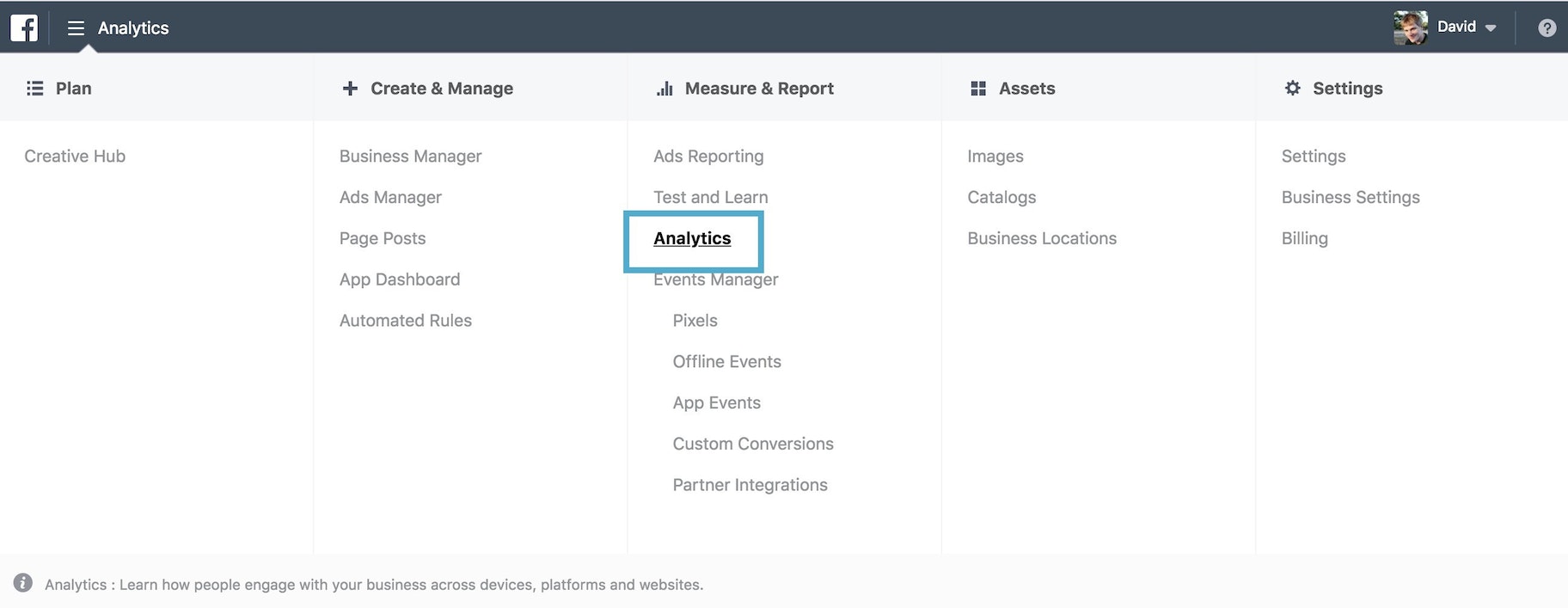
Task: Click the Measure & Report chart icon
Action: click(665, 89)
